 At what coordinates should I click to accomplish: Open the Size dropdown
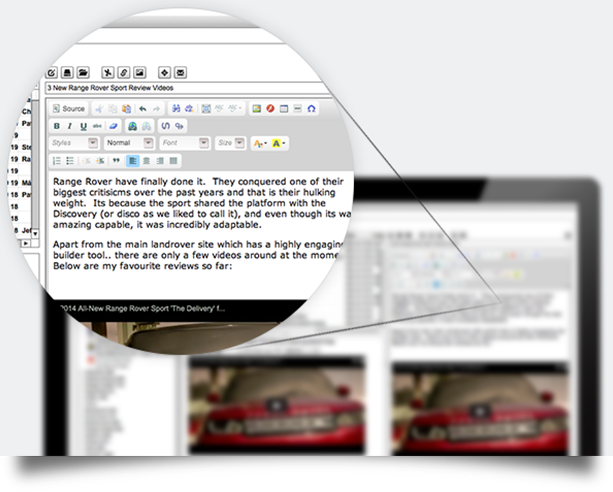pos(231,143)
